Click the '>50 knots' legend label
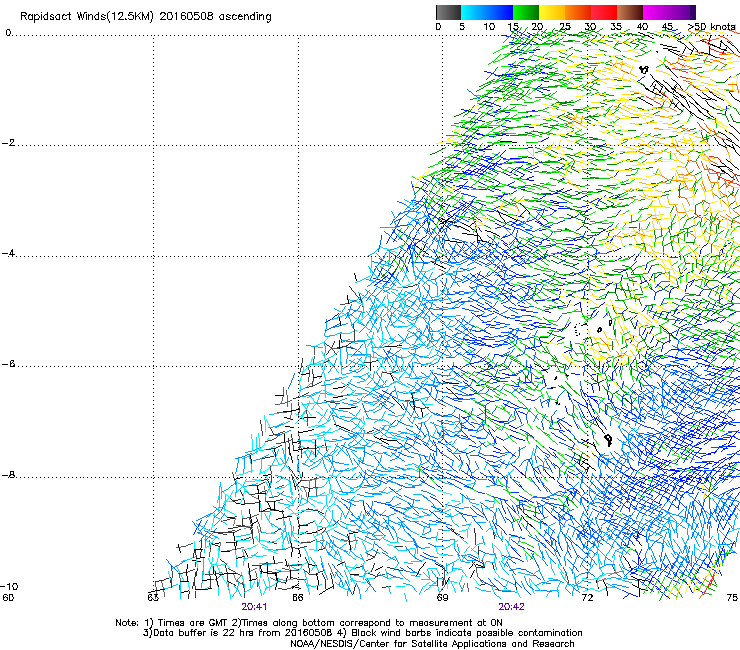The width and height of the screenshot is (740, 650). pos(712,26)
